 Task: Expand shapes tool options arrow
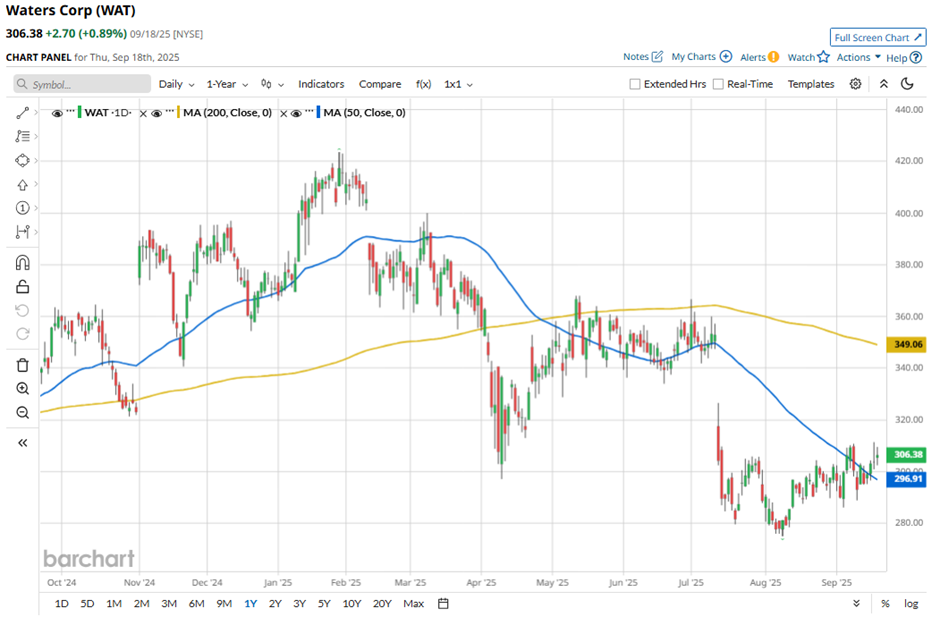(36, 161)
